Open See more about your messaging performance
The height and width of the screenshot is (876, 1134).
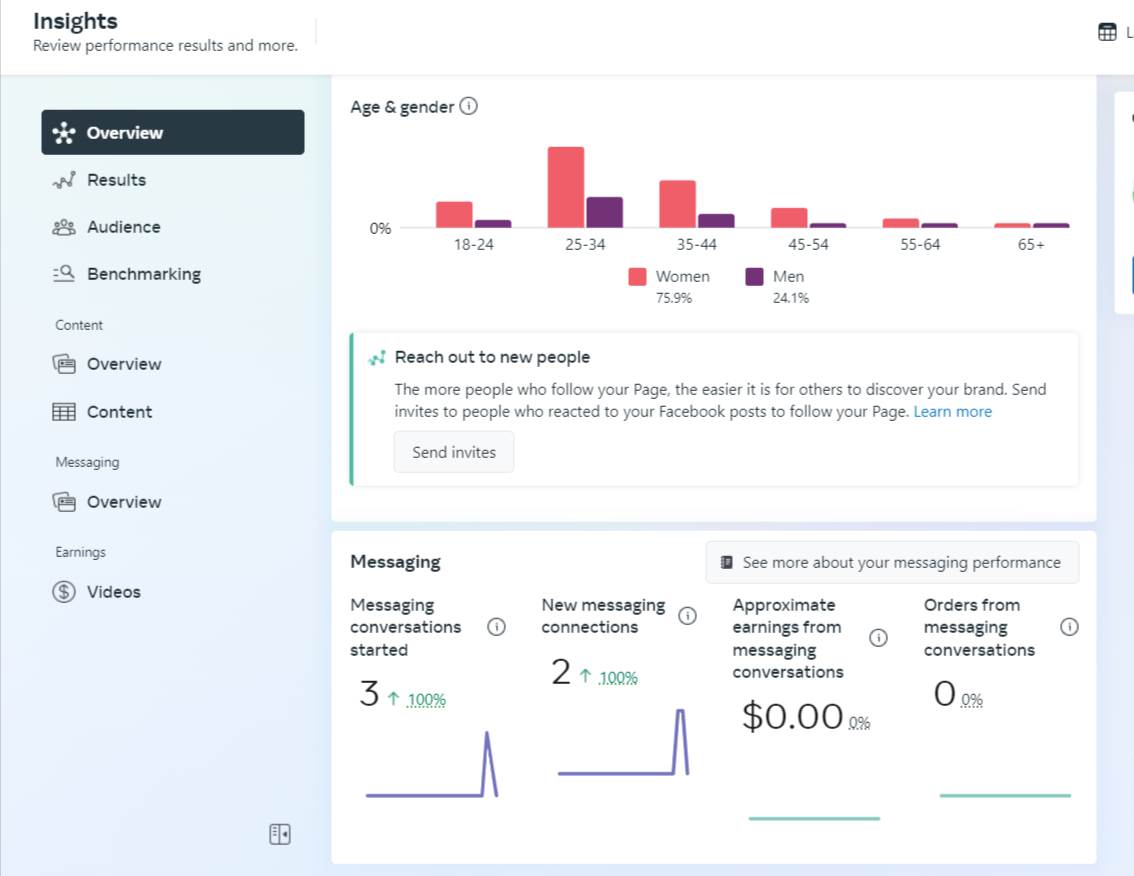click(x=892, y=562)
